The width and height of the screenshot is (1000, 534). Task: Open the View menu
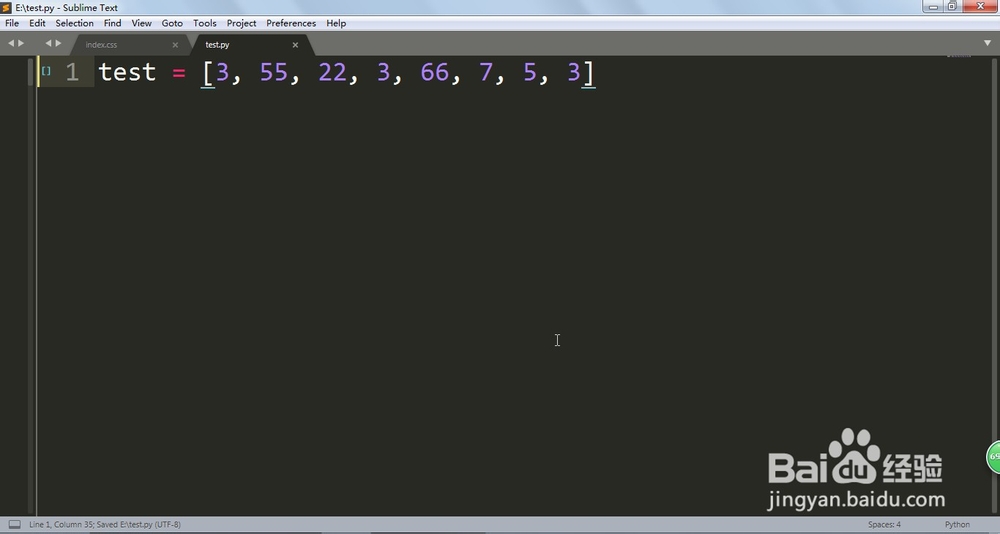click(x=142, y=23)
